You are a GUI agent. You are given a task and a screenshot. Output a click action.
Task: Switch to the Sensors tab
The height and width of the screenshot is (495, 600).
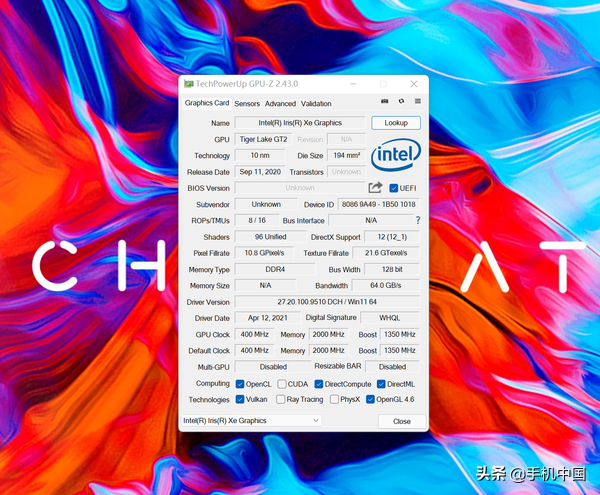pos(247,104)
